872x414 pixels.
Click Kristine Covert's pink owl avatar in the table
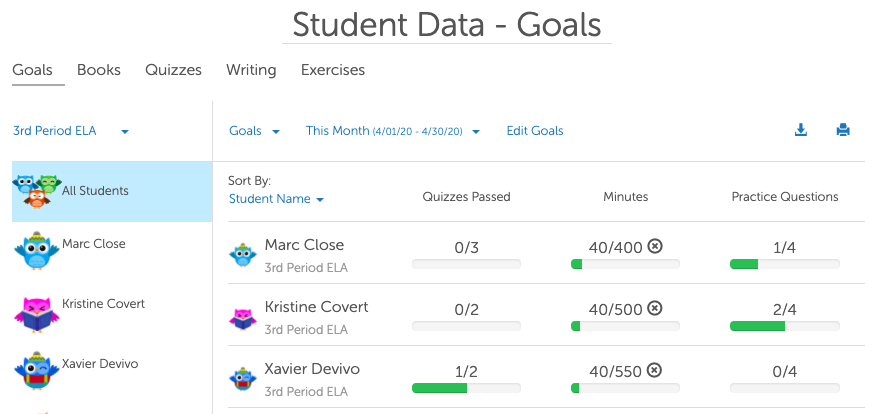click(243, 317)
